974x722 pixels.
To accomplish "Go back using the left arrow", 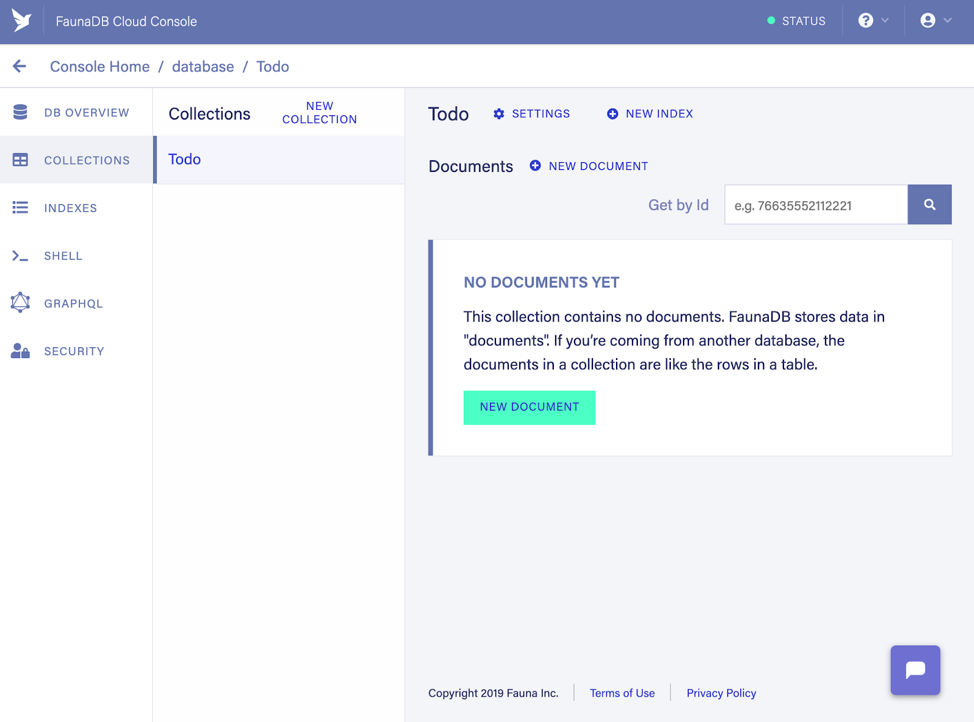I will coord(19,66).
